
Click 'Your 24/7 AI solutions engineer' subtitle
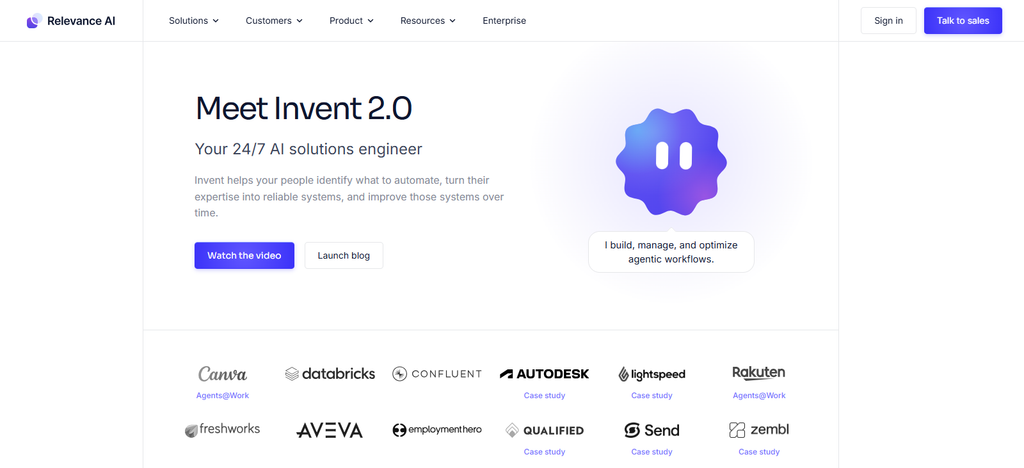click(308, 149)
